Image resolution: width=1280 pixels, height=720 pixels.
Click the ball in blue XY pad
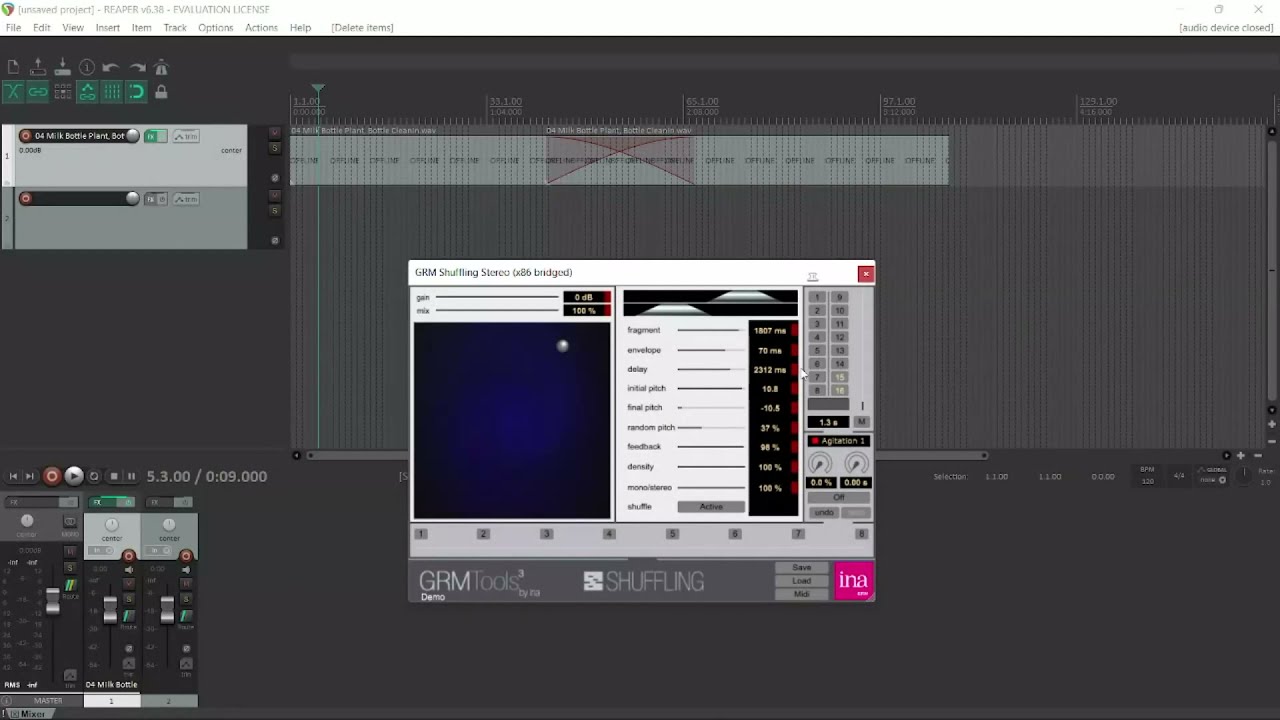[x=563, y=346]
